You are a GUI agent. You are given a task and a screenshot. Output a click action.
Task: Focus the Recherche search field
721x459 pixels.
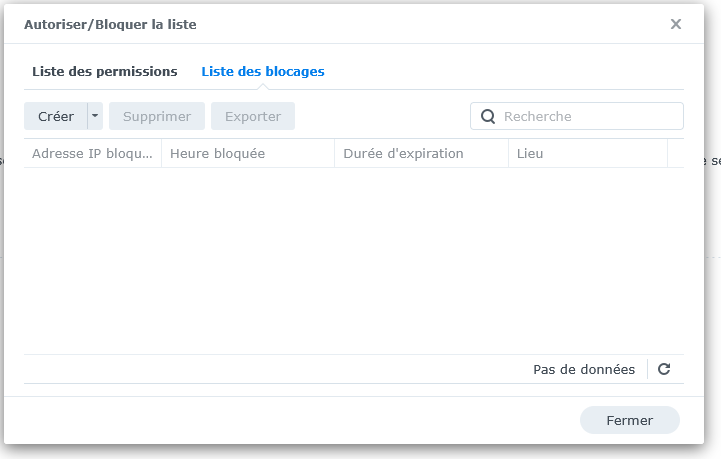click(x=577, y=116)
